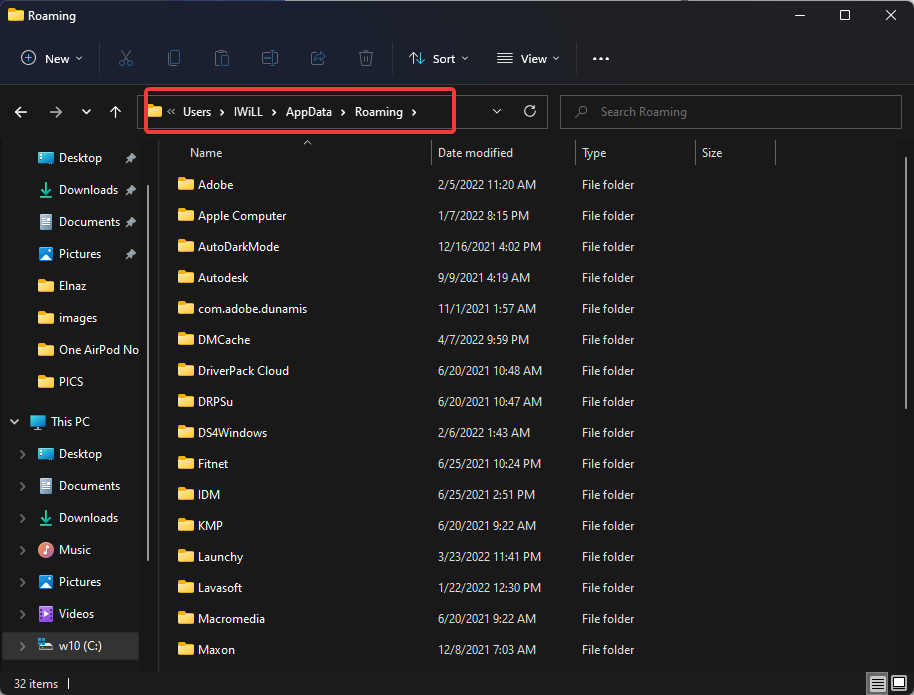
Task: Expand Documents under This PC
Action: (22, 486)
